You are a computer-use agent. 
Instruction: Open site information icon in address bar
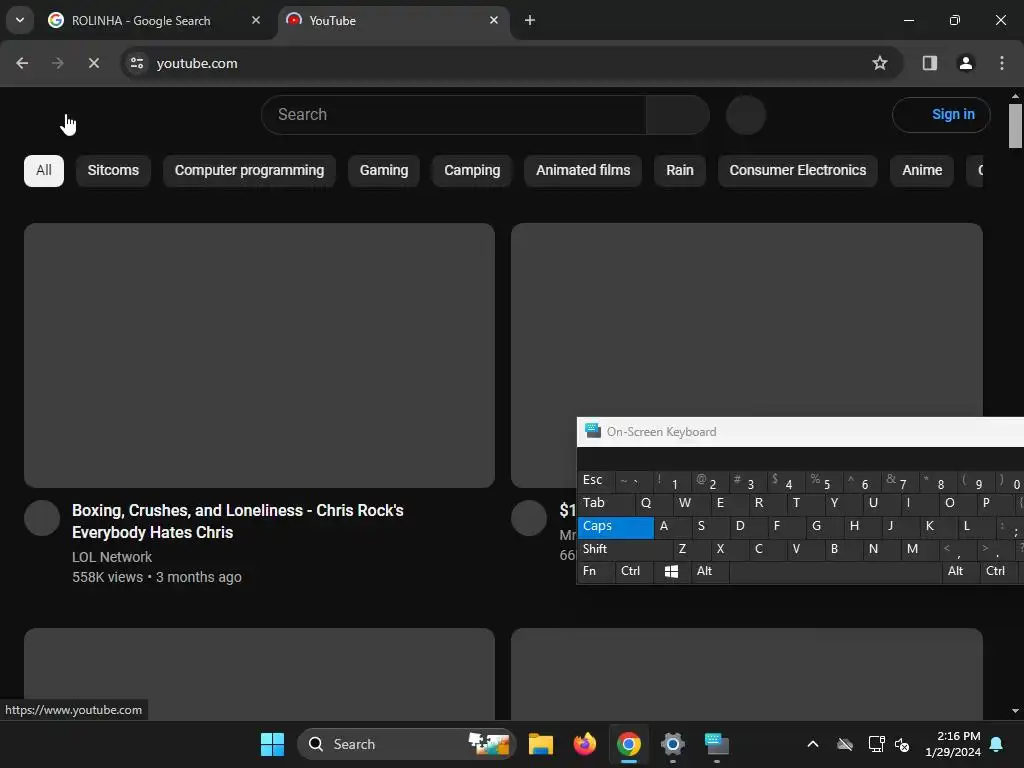coord(137,63)
